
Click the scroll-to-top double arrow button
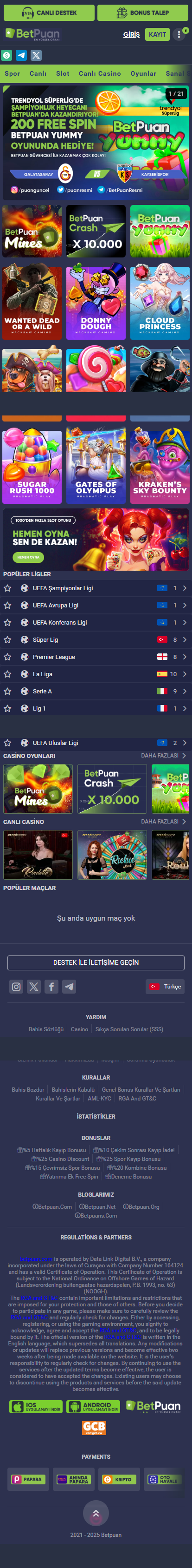click(x=96, y=1513)
